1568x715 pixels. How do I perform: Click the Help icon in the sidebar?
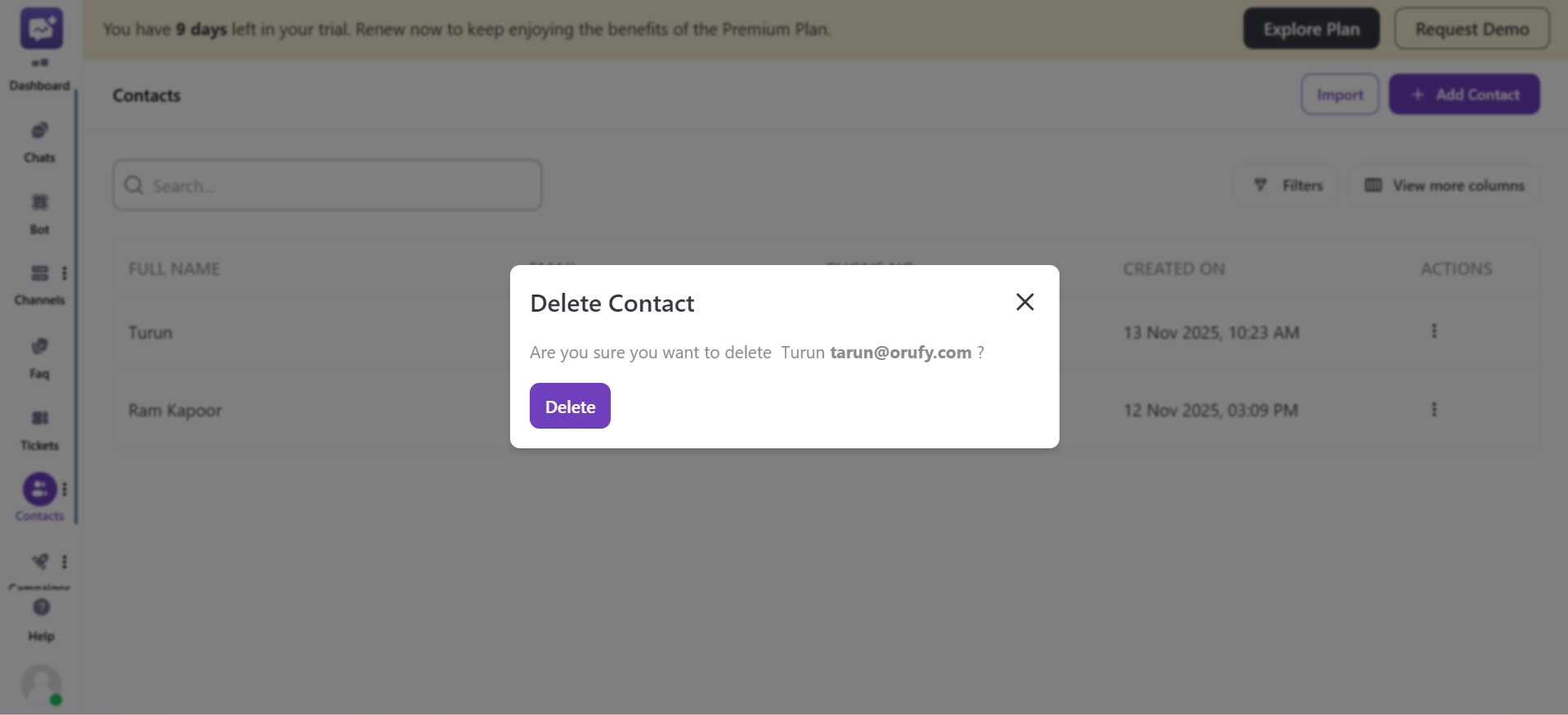pos(41,607)
